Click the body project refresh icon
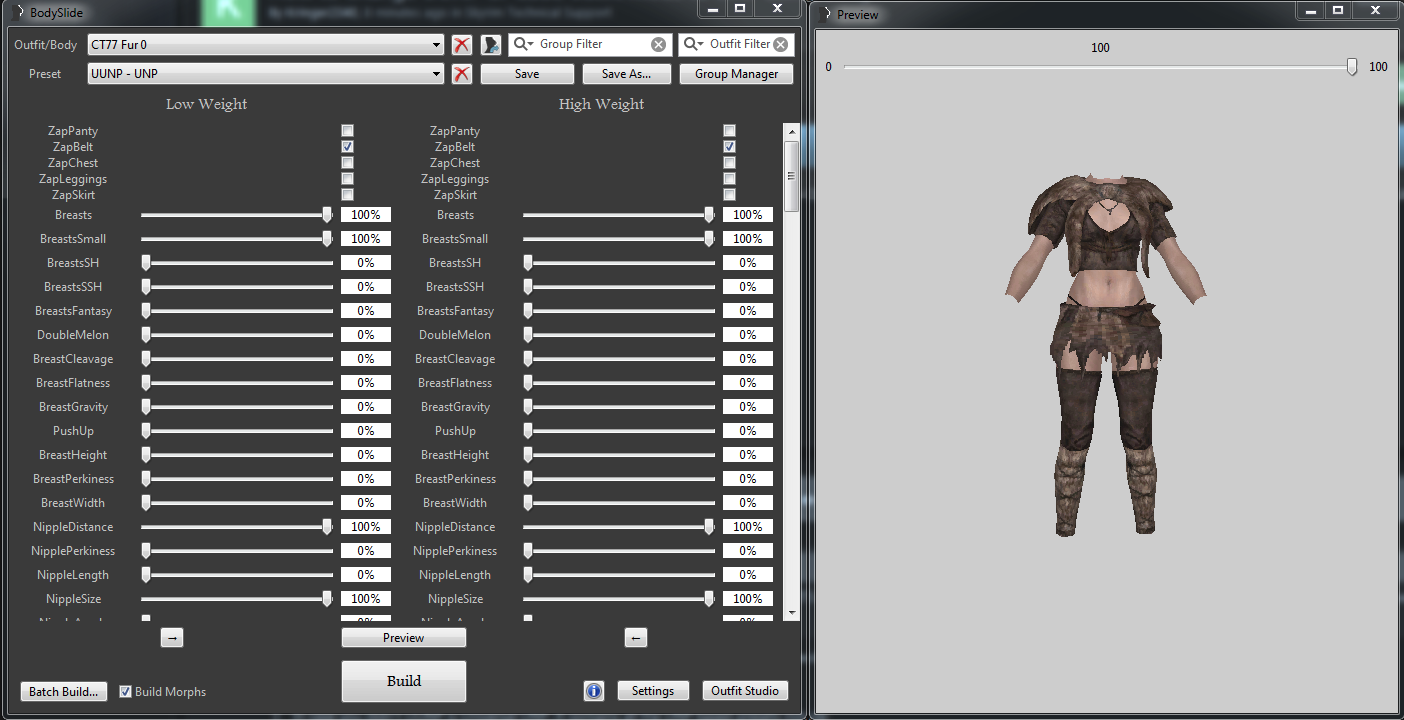 pyautogui.click(x=491, y=45)
